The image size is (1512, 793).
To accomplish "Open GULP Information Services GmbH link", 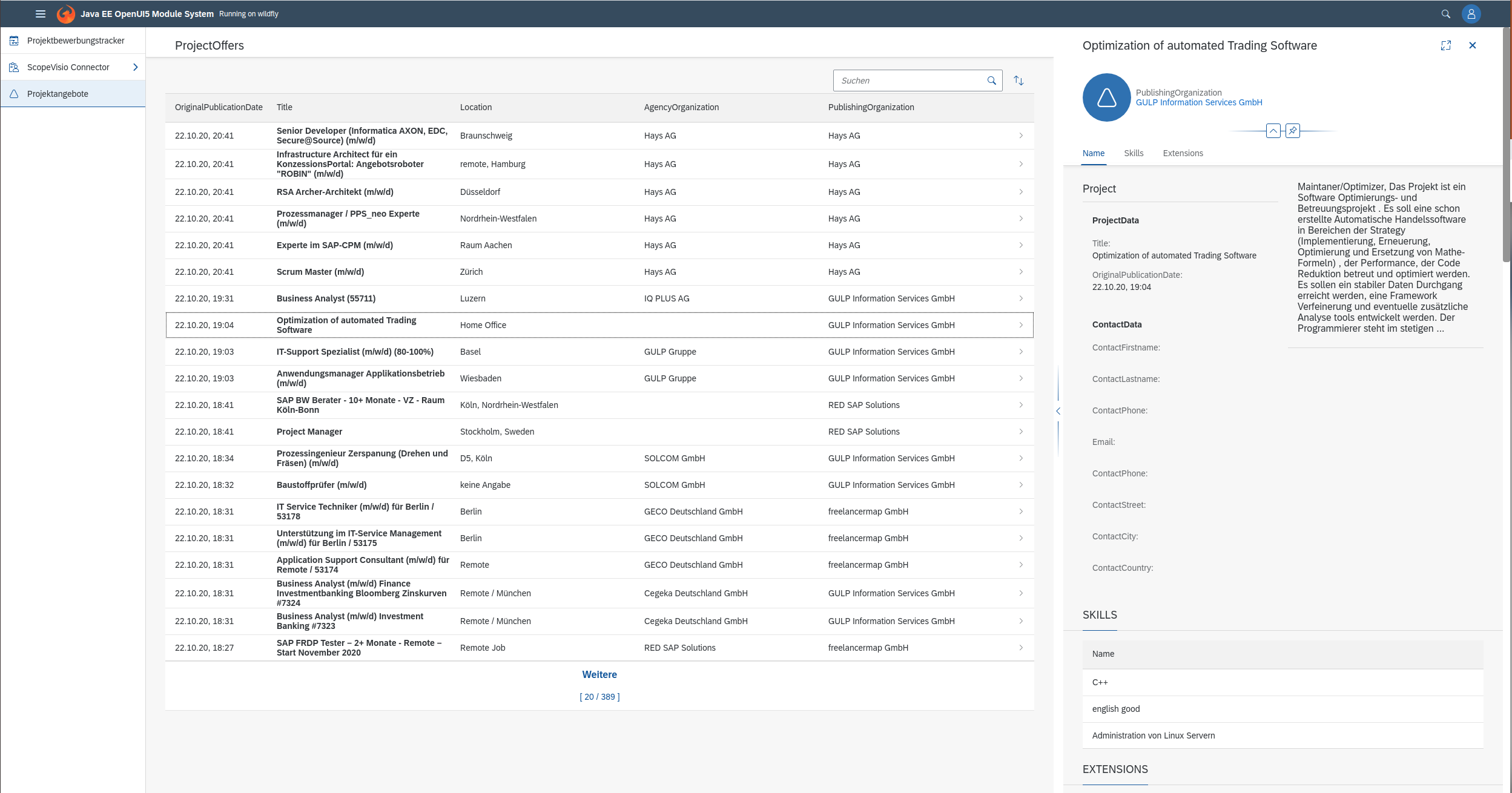I will 1198,102.
